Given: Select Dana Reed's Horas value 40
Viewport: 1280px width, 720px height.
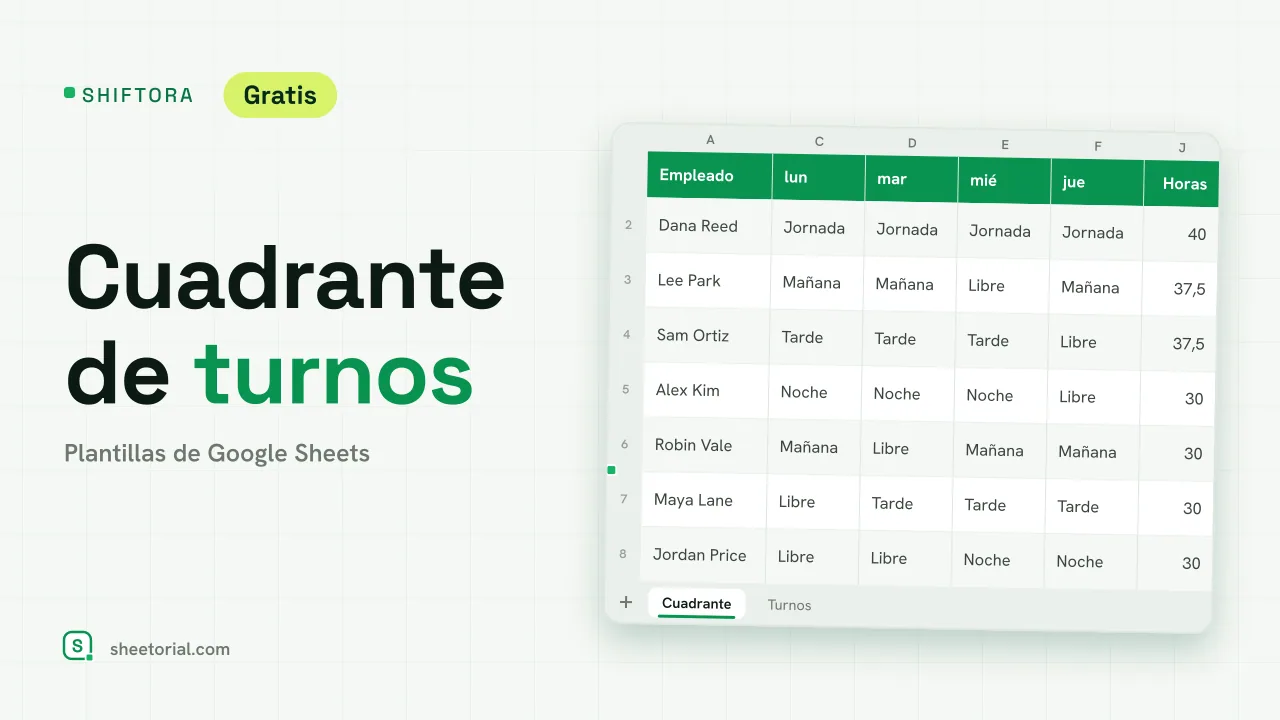Looking at the screenshot, I should 1180,234.
